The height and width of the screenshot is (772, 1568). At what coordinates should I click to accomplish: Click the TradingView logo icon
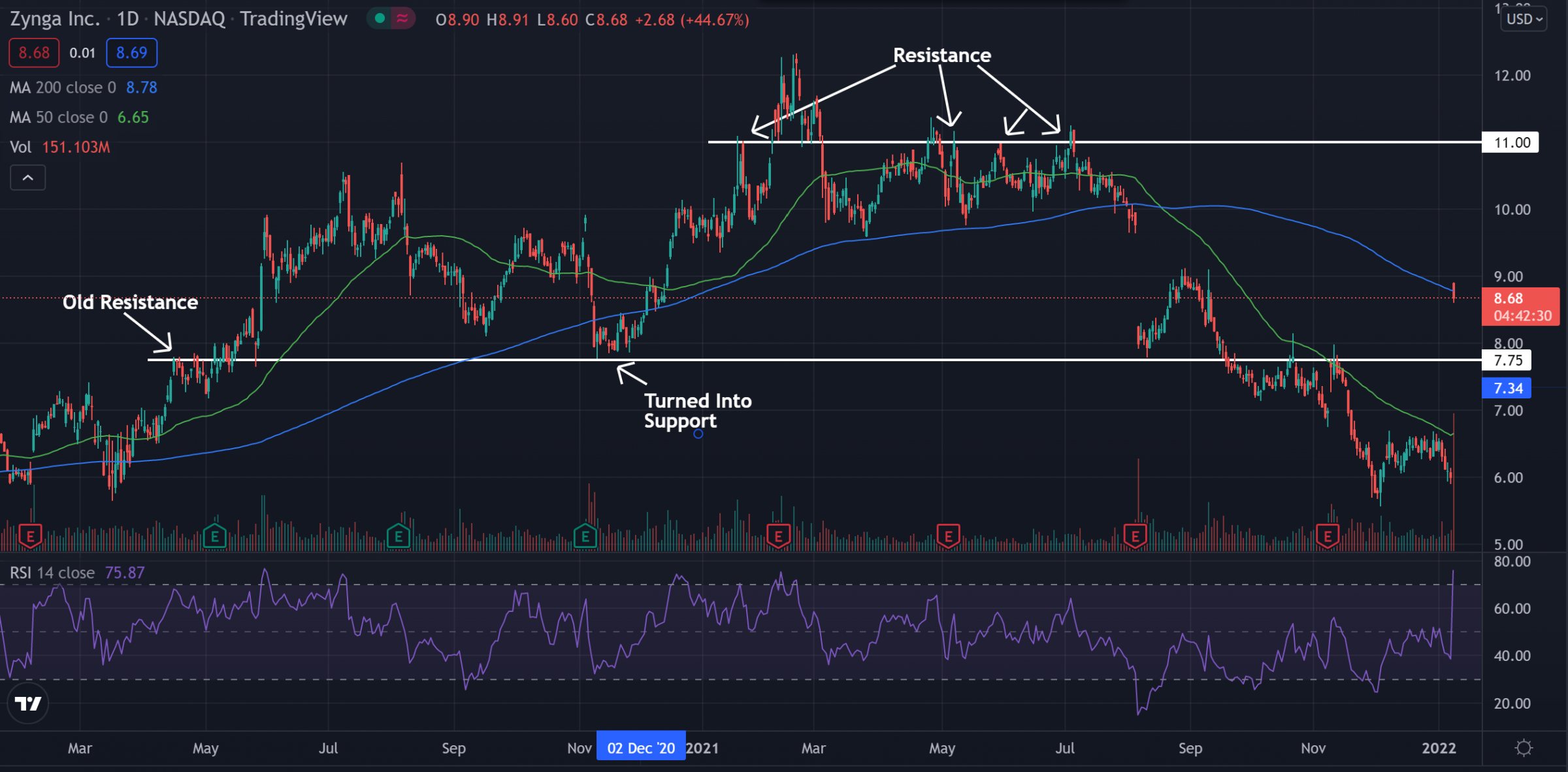[x=28, y=703]
